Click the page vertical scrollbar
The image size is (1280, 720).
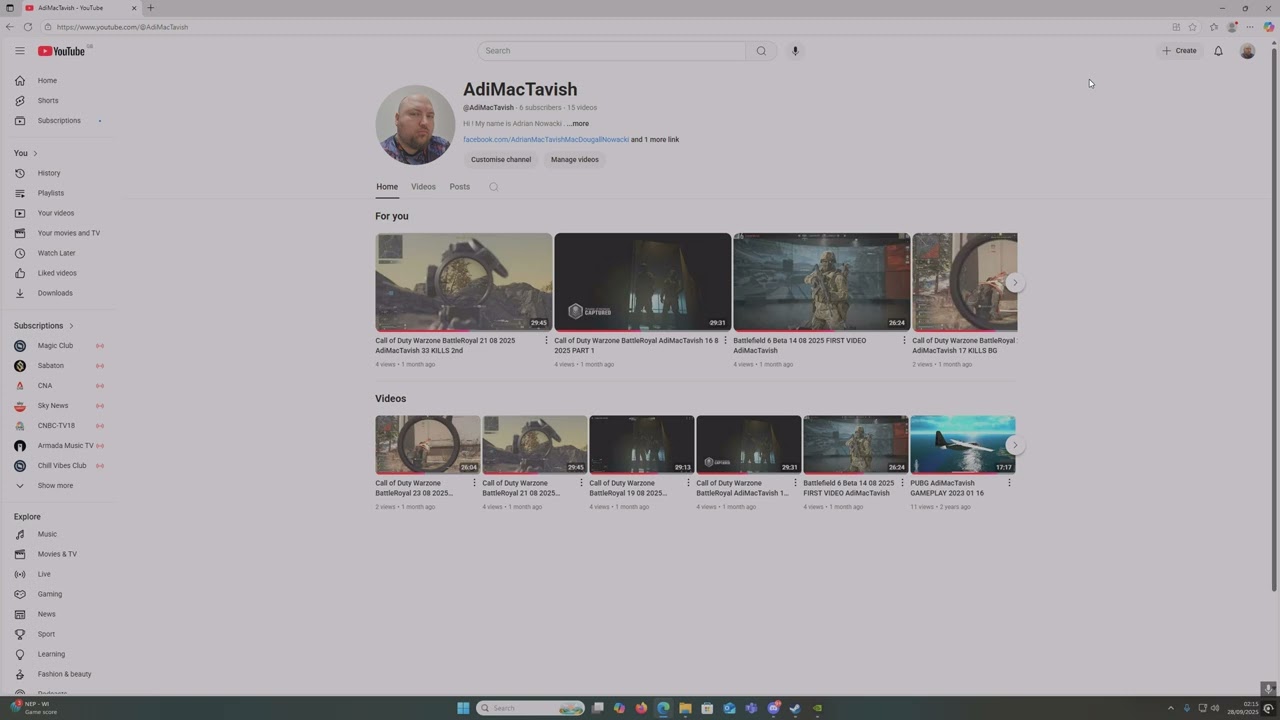(x=1273, y=320)
